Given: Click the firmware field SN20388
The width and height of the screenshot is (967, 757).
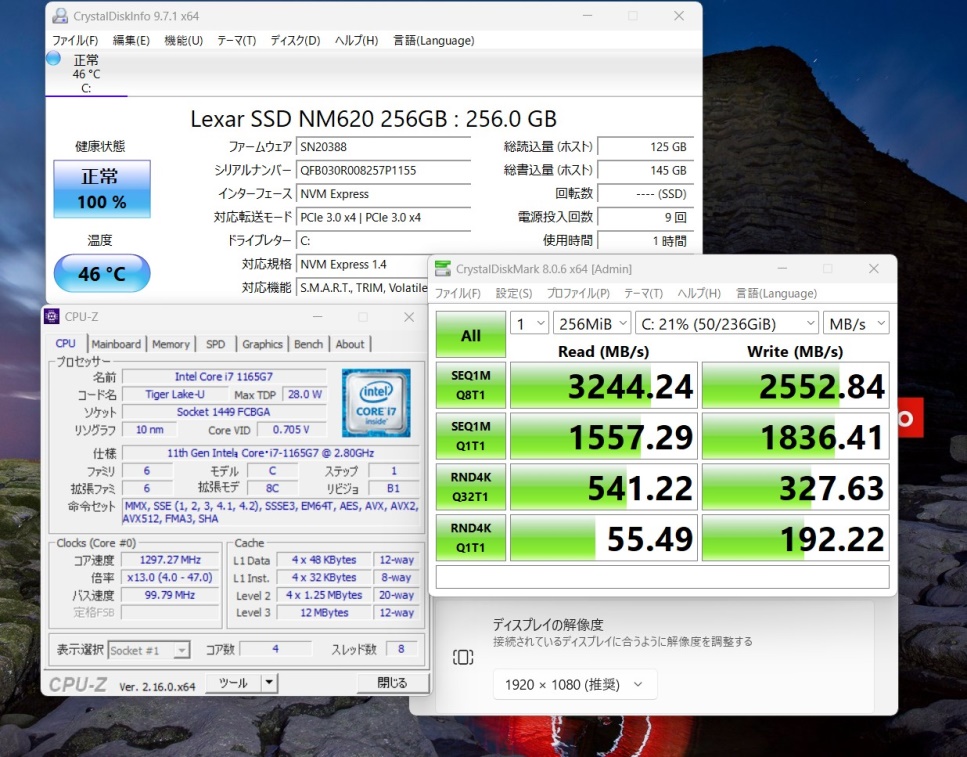Looking at the screenshot, I should [x=383, y=147].
